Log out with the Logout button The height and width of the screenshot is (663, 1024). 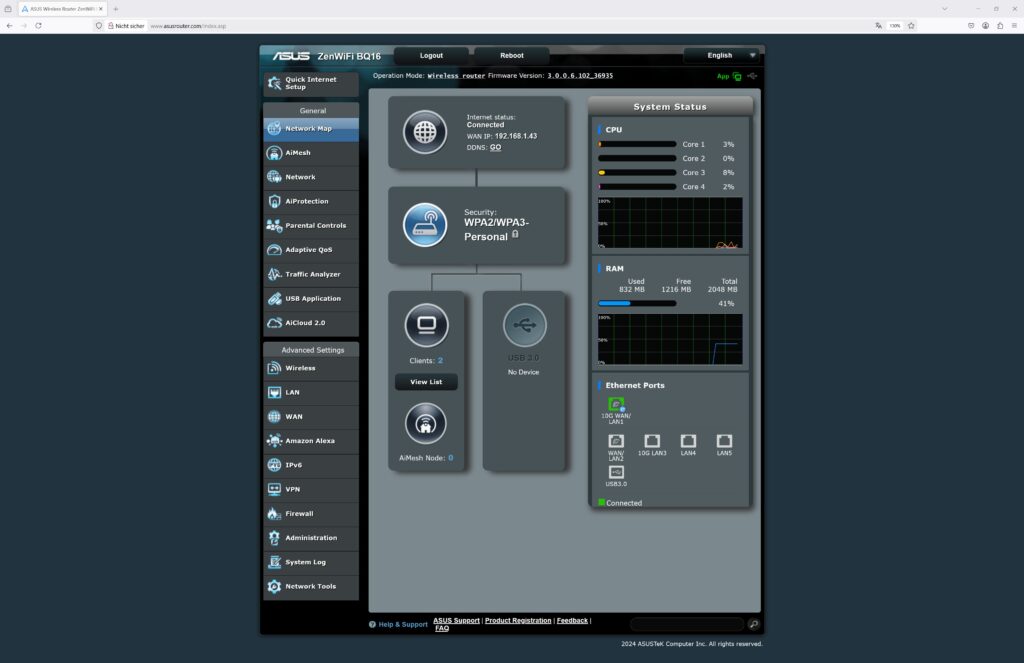tap(431, 56)
